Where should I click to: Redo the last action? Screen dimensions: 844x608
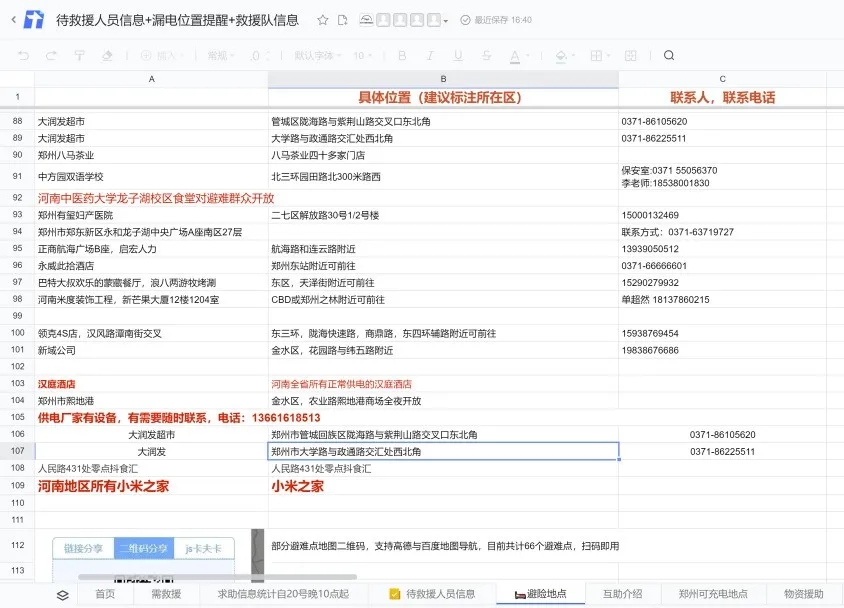pos(51,55)
